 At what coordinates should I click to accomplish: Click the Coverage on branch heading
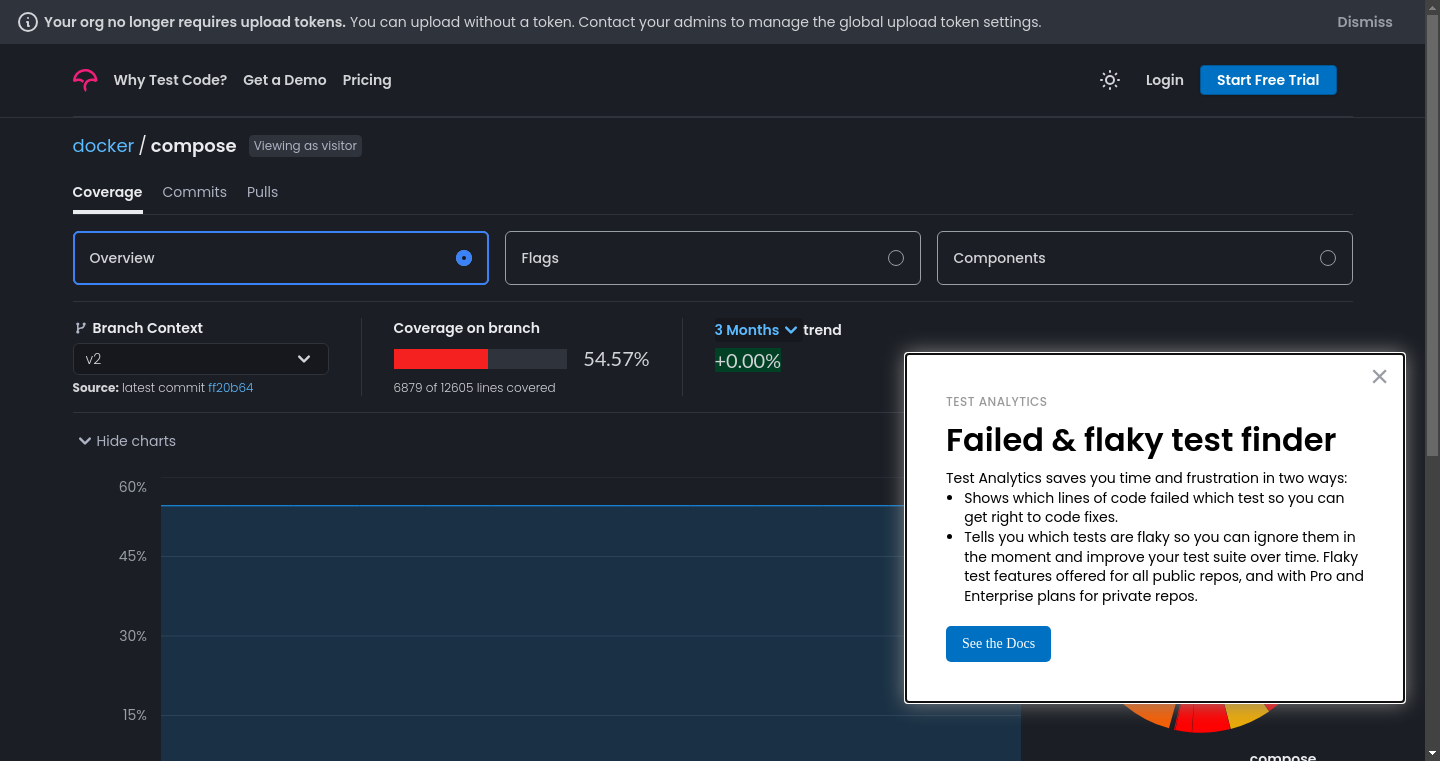[x=467, y=328]
